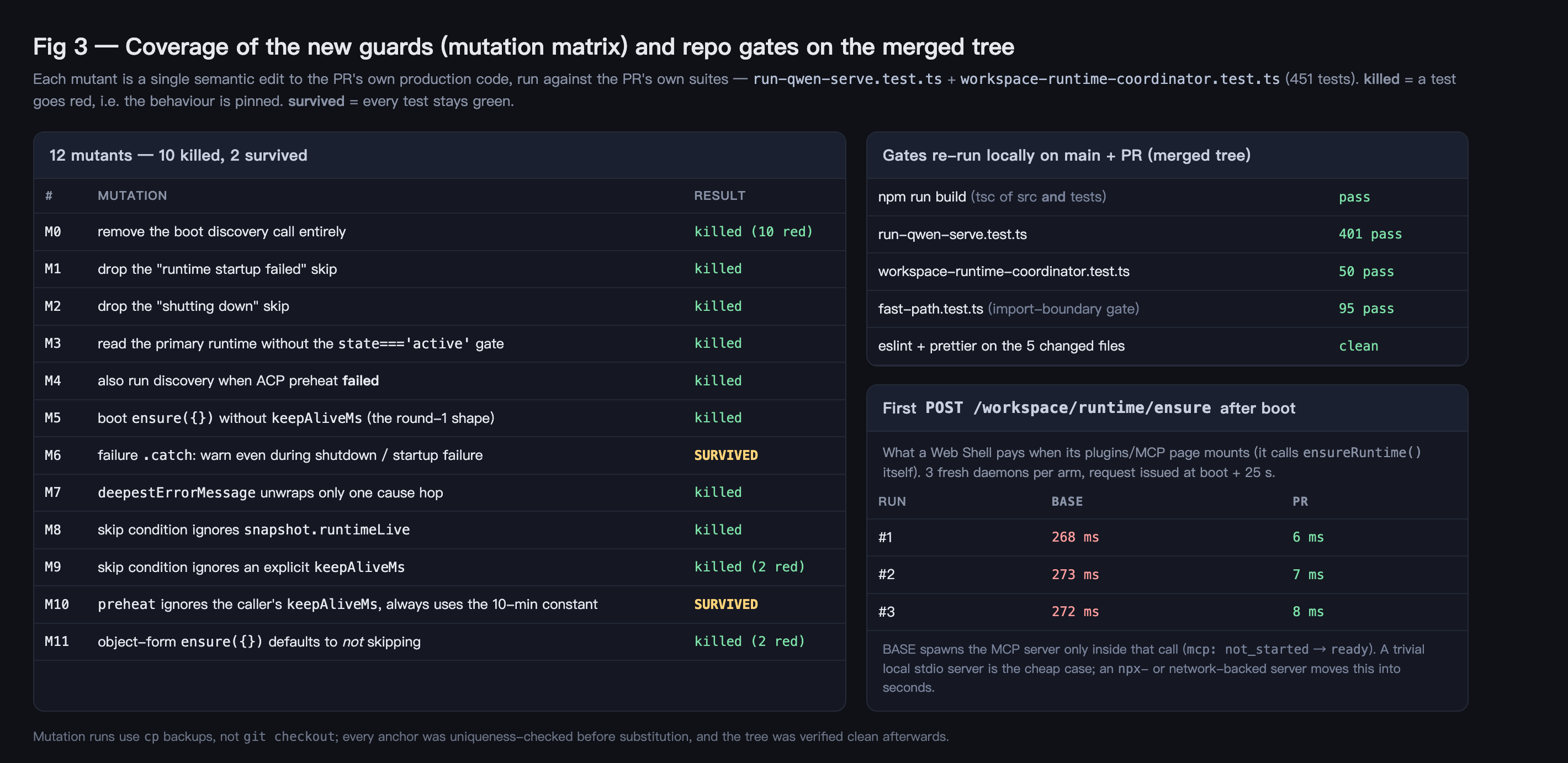Select the 'killed (10 red)' result
Viewport: 1568px width, 763px height.
(x=753, y=232)
